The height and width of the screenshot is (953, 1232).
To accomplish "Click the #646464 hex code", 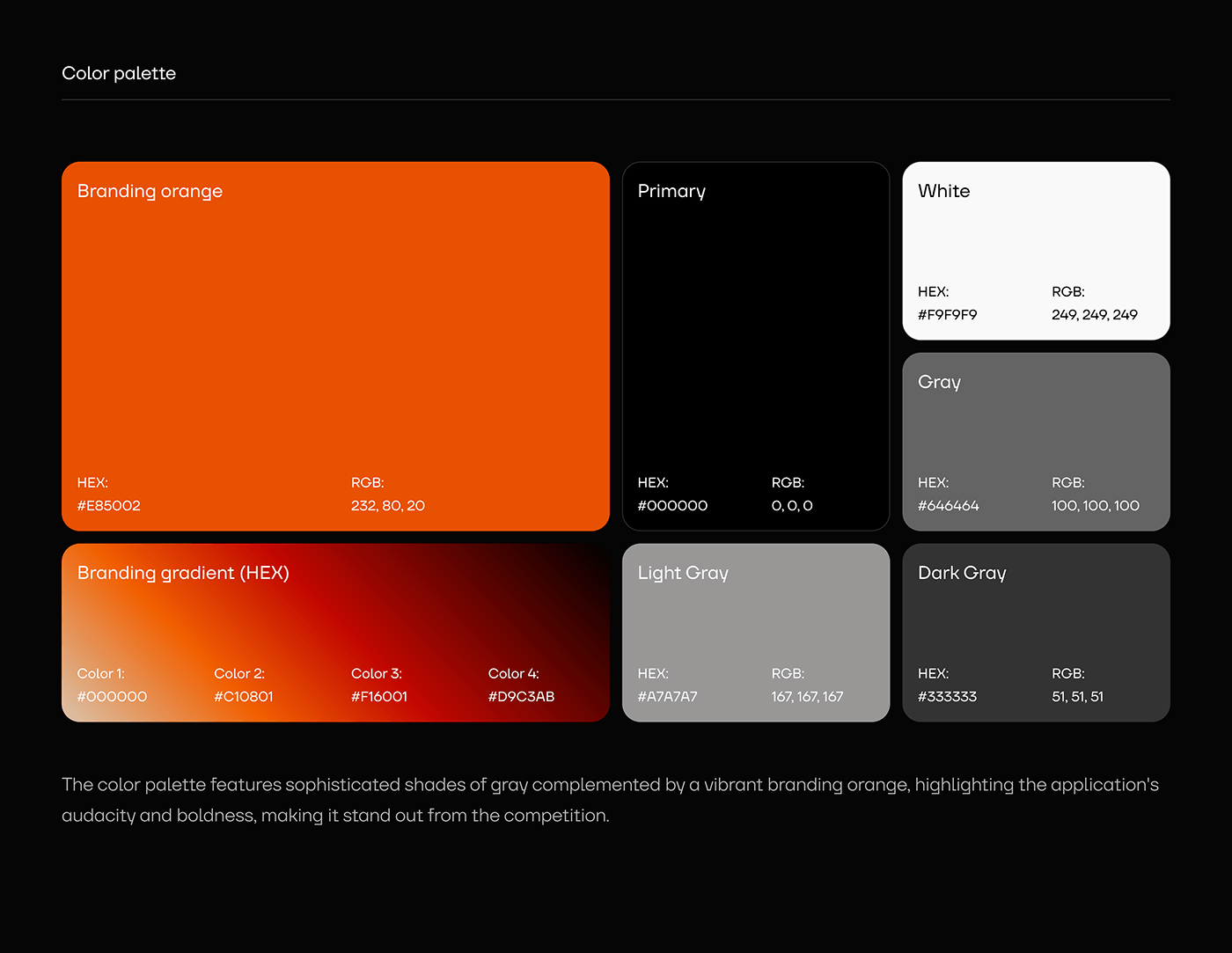I will click(x=948, y=506).
